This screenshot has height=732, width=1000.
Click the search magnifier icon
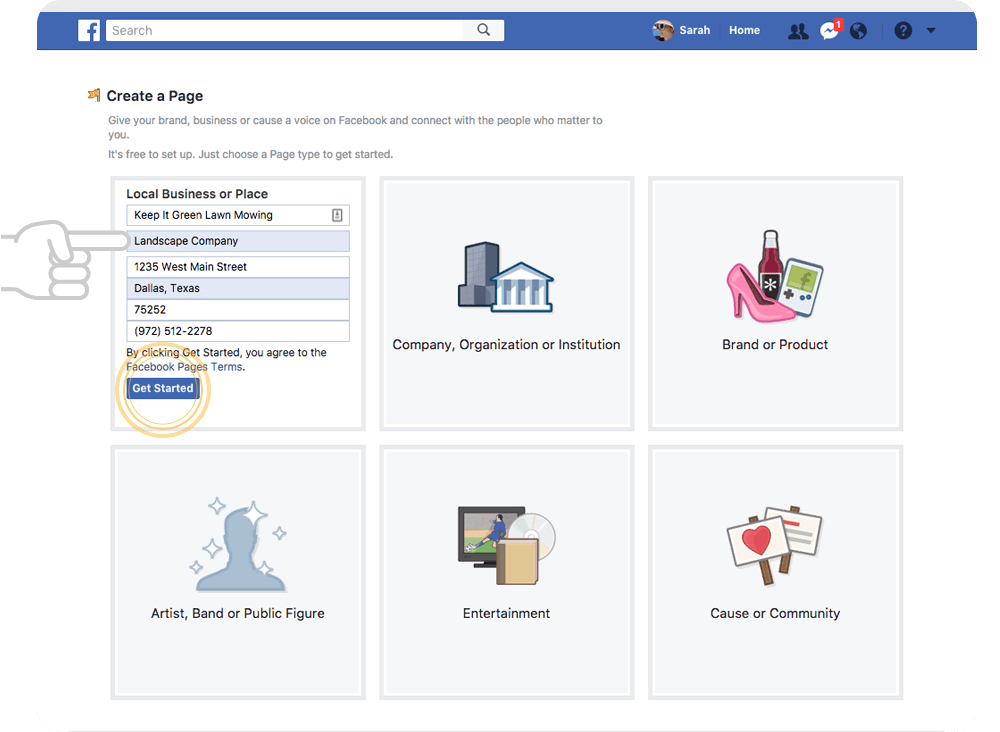483,30
